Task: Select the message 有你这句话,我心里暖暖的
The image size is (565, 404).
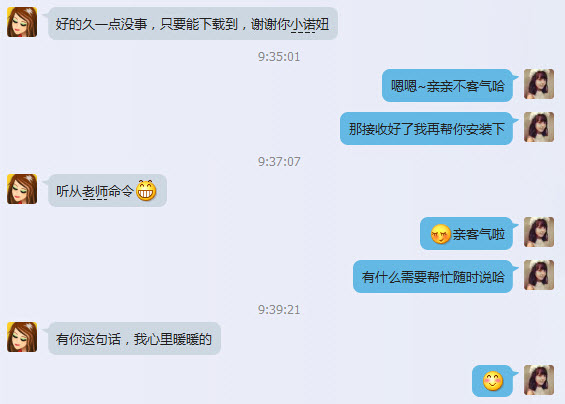Action: 134,338
